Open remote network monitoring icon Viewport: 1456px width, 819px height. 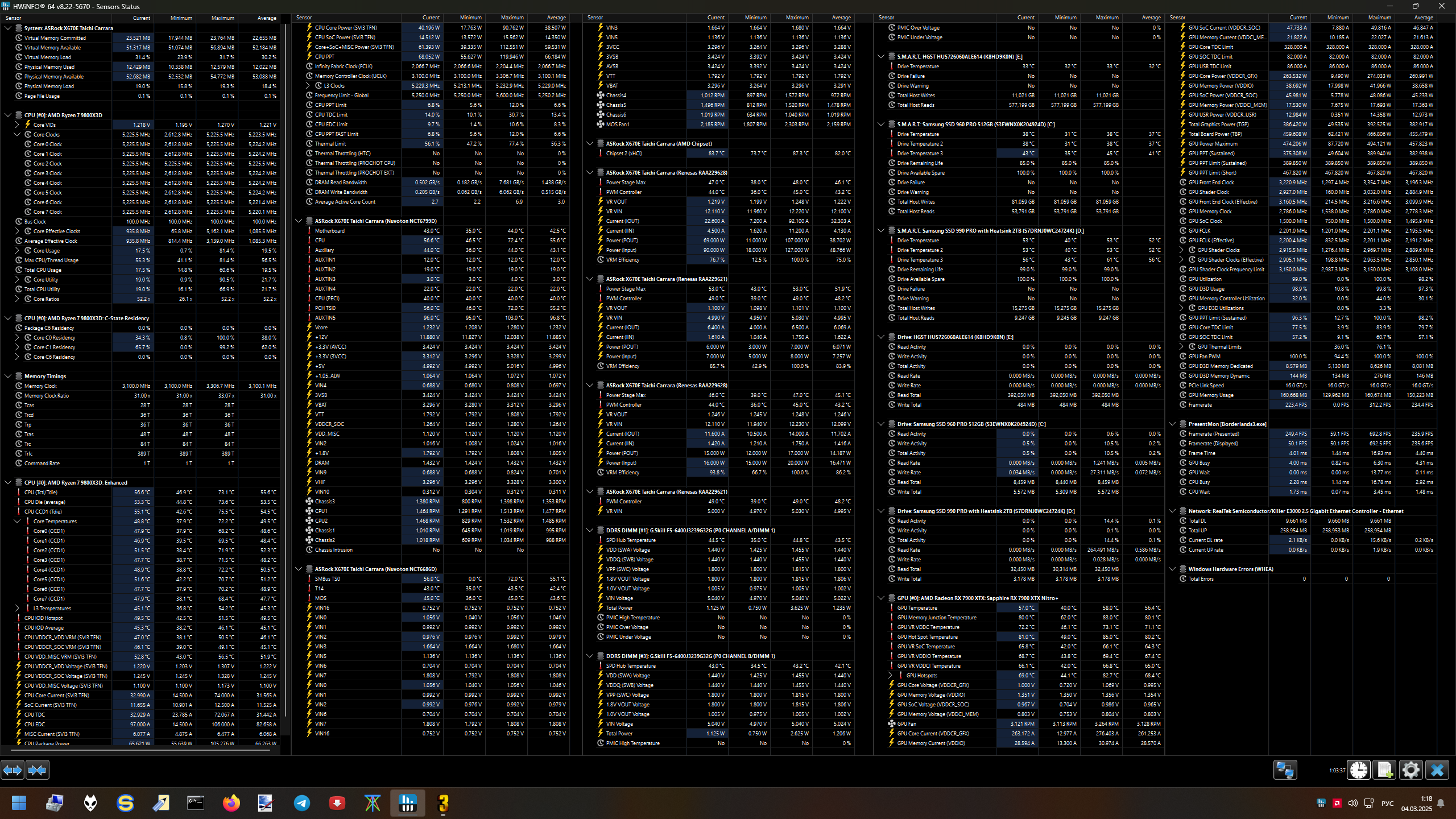[1285, 770]
